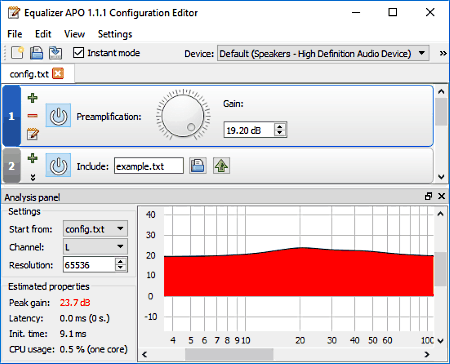Click the Peak gain 23.7 dB value
The width and height of the screenshot is (450, 364).
[x=75, y=303]
